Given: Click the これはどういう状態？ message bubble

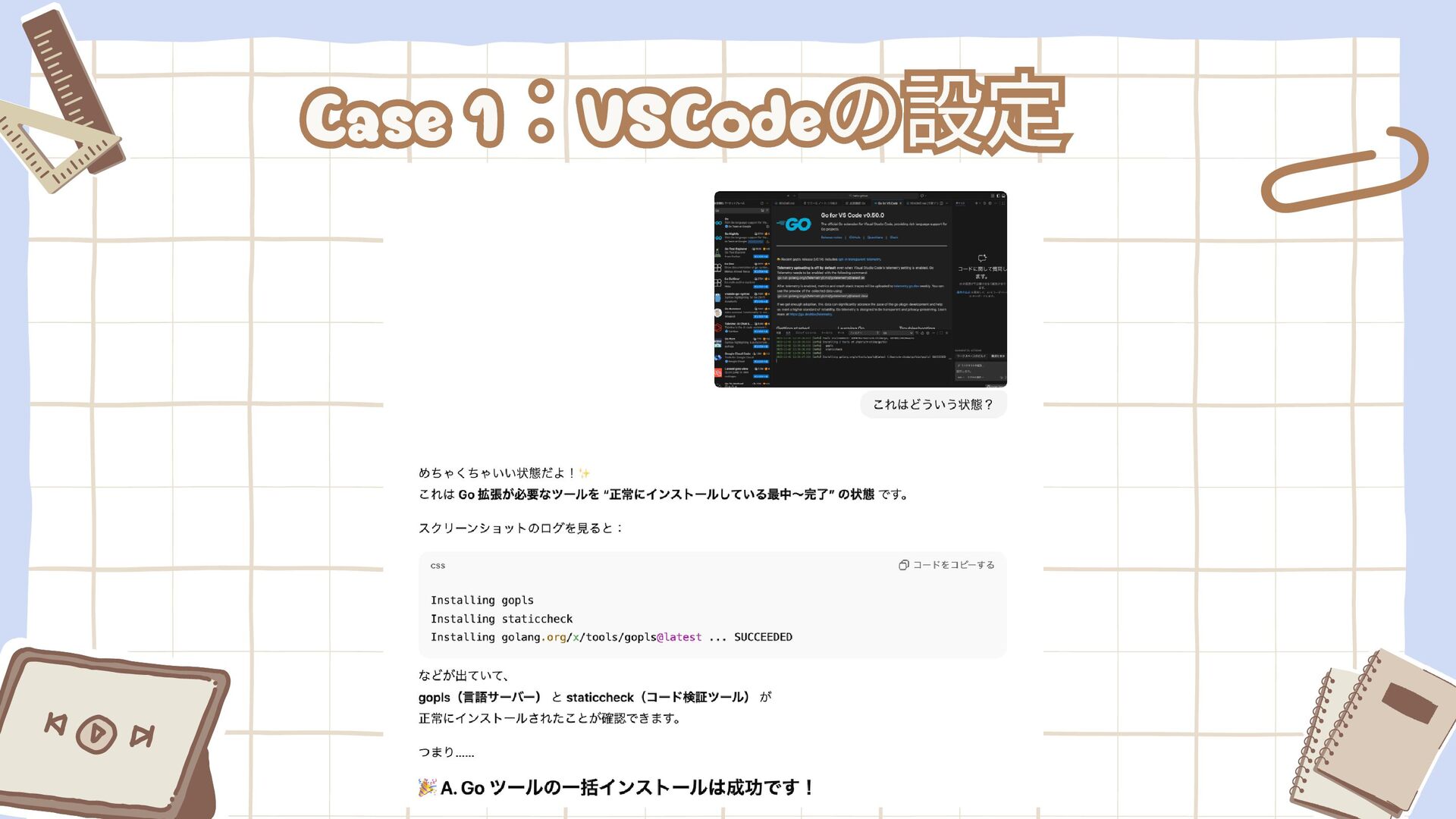Looking at the screenshot, I should [x=932, y=404].
